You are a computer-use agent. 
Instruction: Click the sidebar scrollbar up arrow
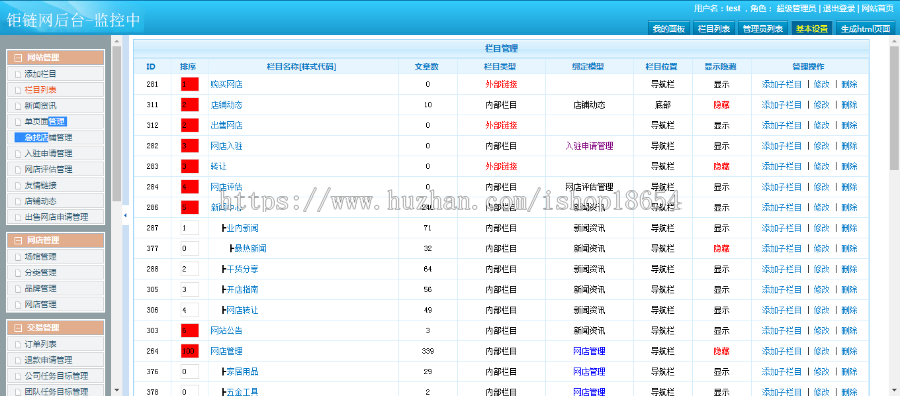point(117,41)
